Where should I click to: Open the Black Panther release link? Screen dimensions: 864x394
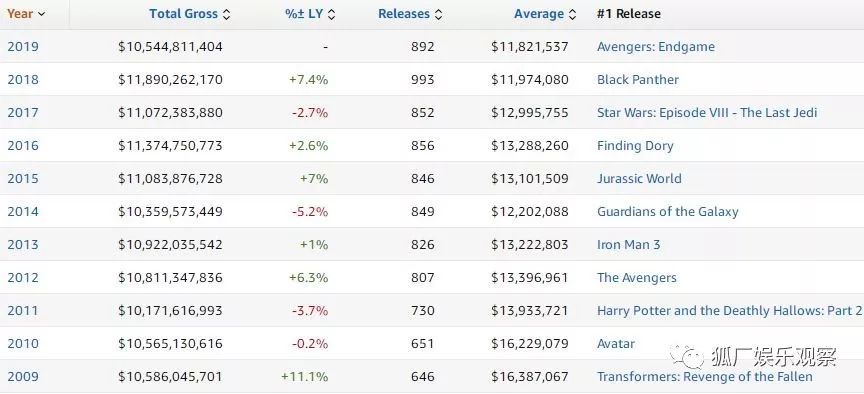(638, 79)
